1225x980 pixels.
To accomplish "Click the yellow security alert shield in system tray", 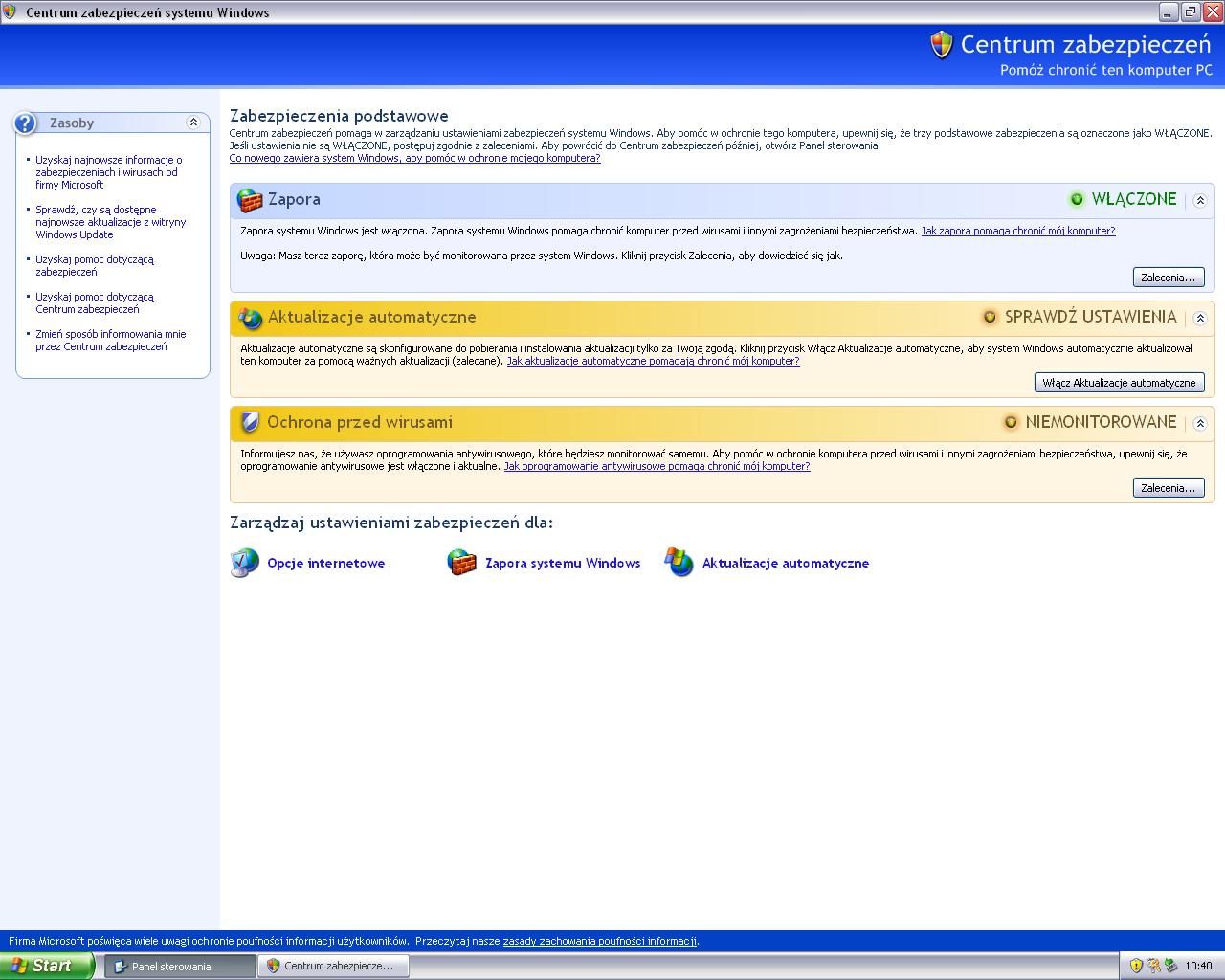I will point(1136,966).
